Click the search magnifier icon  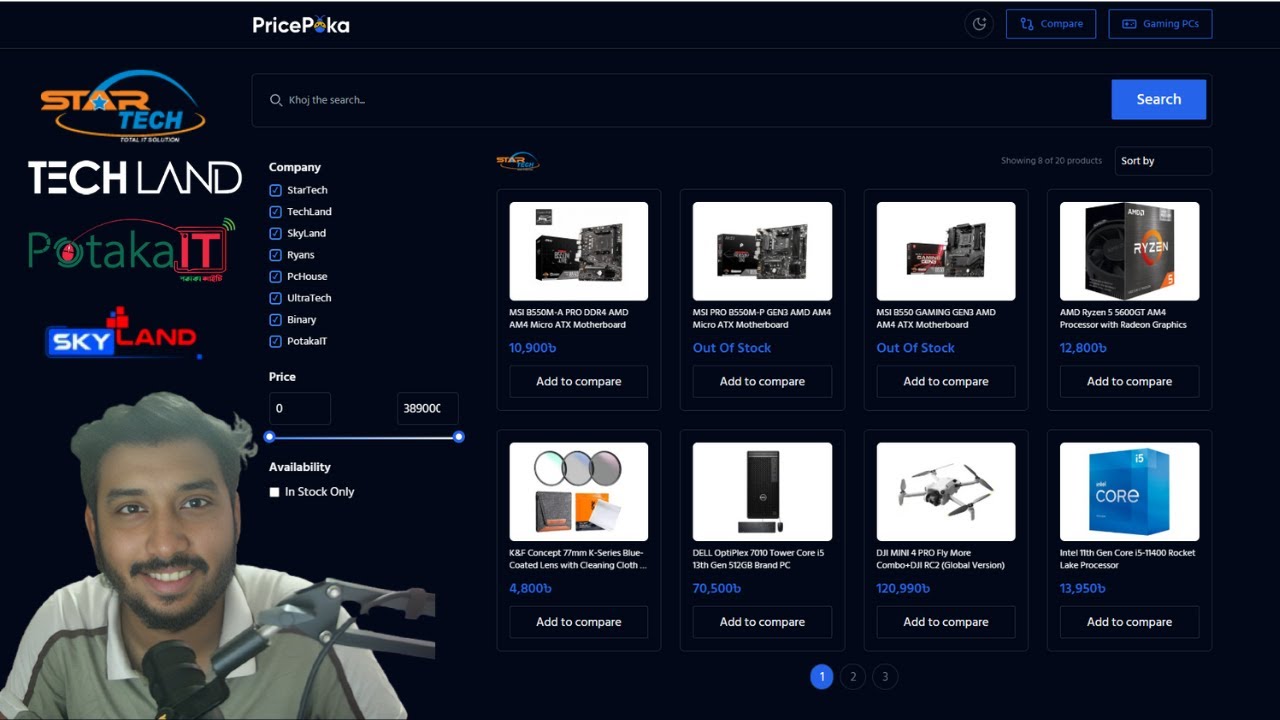point(276,100)
